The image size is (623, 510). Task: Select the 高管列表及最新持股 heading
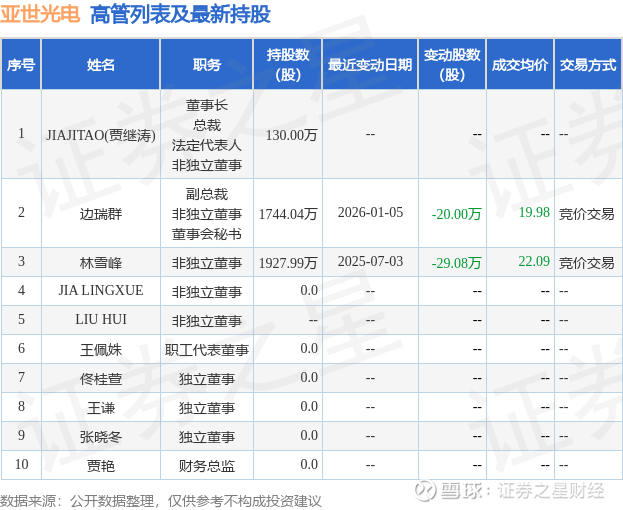click(x=180, y=15)
